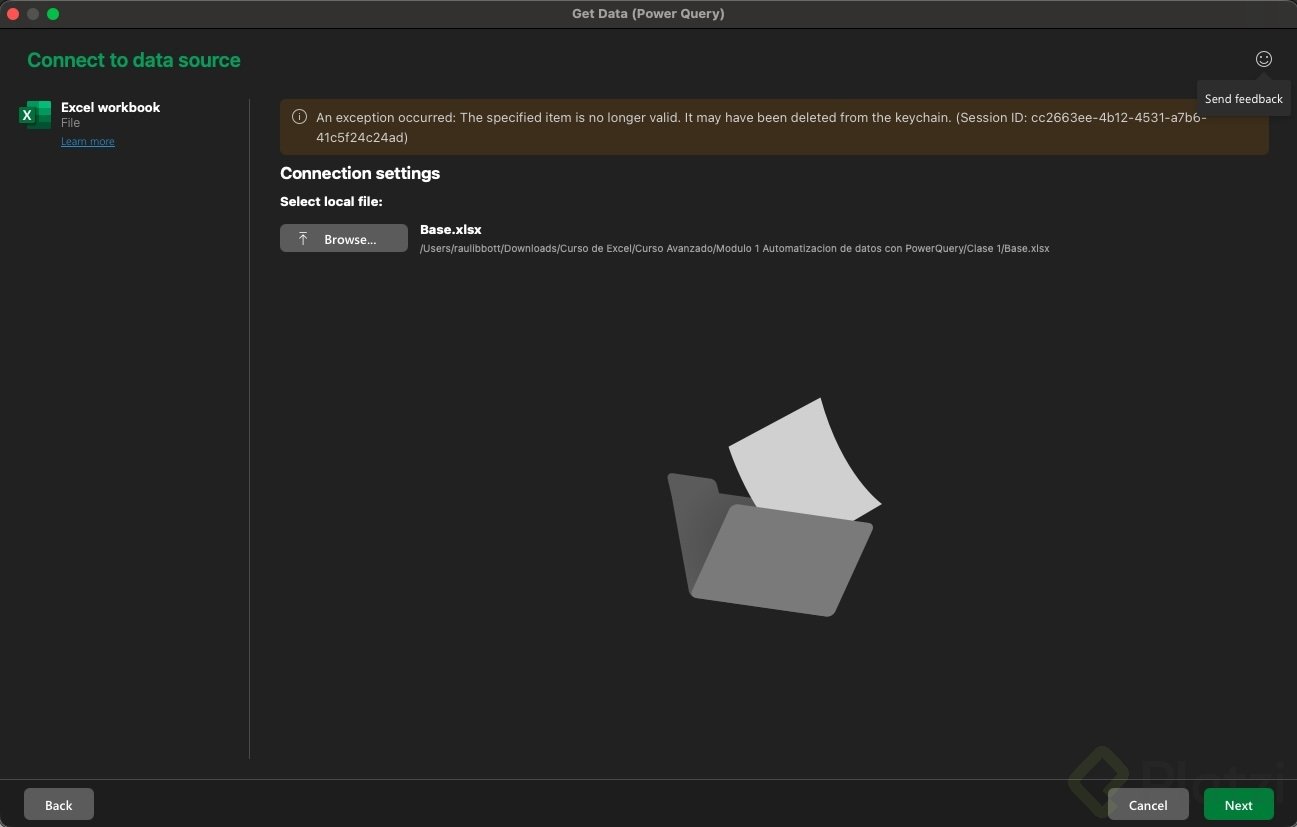
Task: Click the green zoom window button
Action: coord(53,14)
